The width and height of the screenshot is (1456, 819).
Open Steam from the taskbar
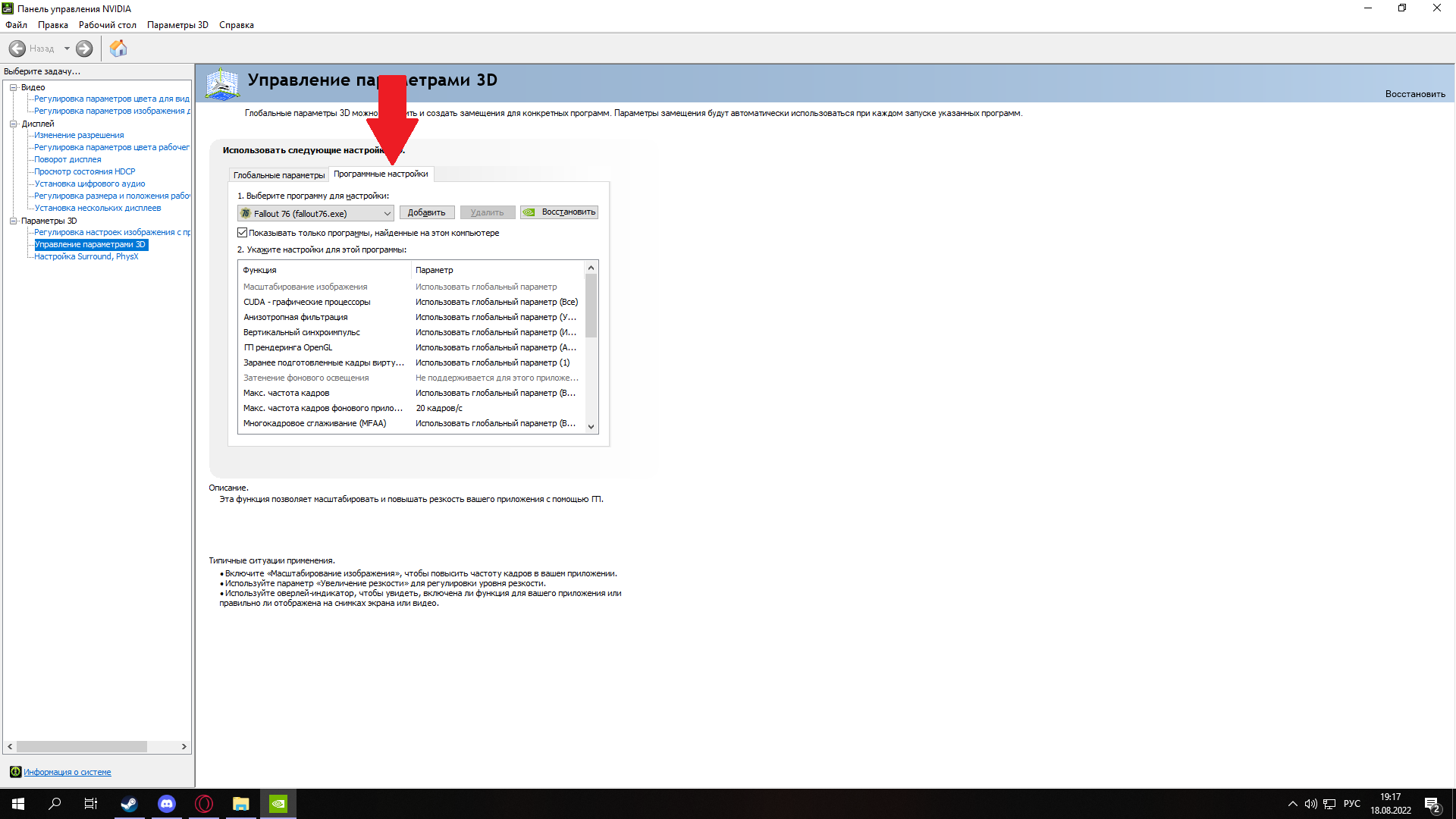(x=129, y=804)
